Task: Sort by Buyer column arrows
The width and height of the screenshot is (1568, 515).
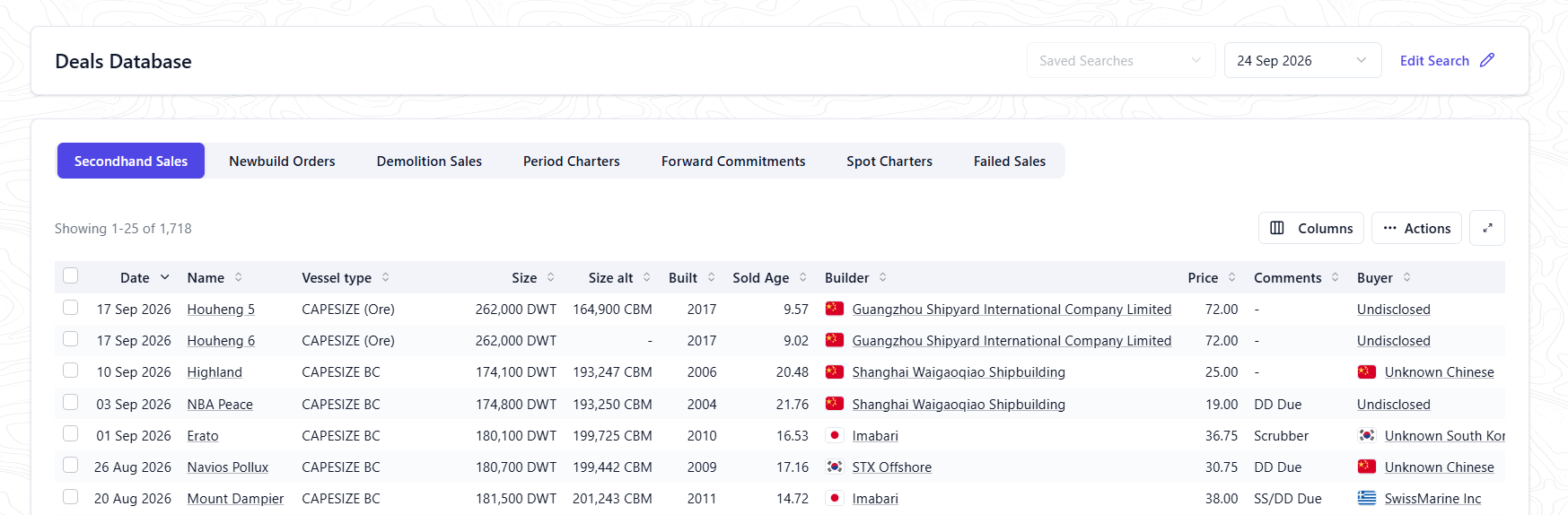Action: coord(1407,277)
